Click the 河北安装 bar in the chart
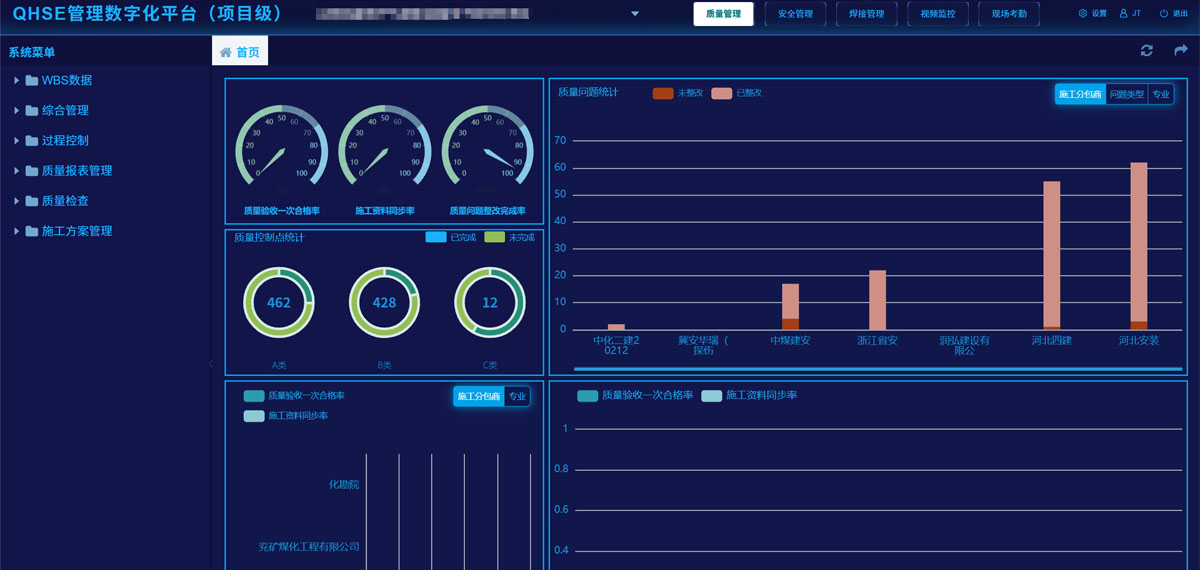 1138,245
